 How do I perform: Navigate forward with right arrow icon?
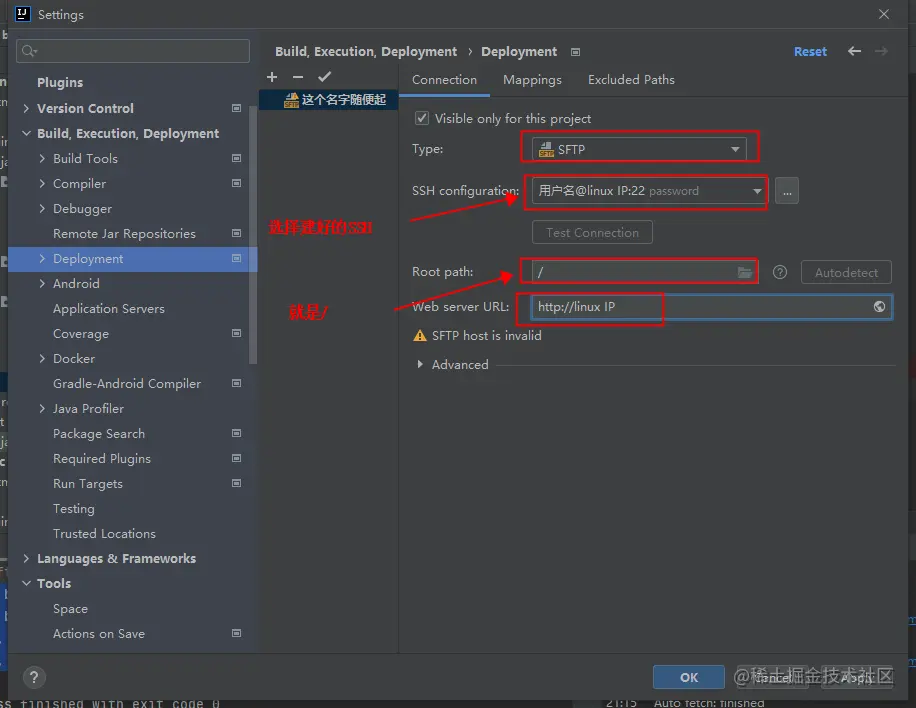pyautogui.click(x=882, y=51)
